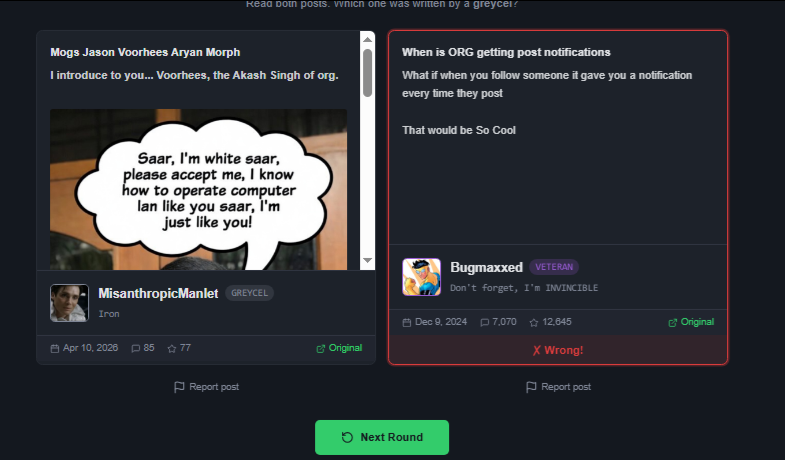The height and width of the screenshot is (460, 785).
Task: Click the left post's scrollbar thumb
Action: click(367, 73)
